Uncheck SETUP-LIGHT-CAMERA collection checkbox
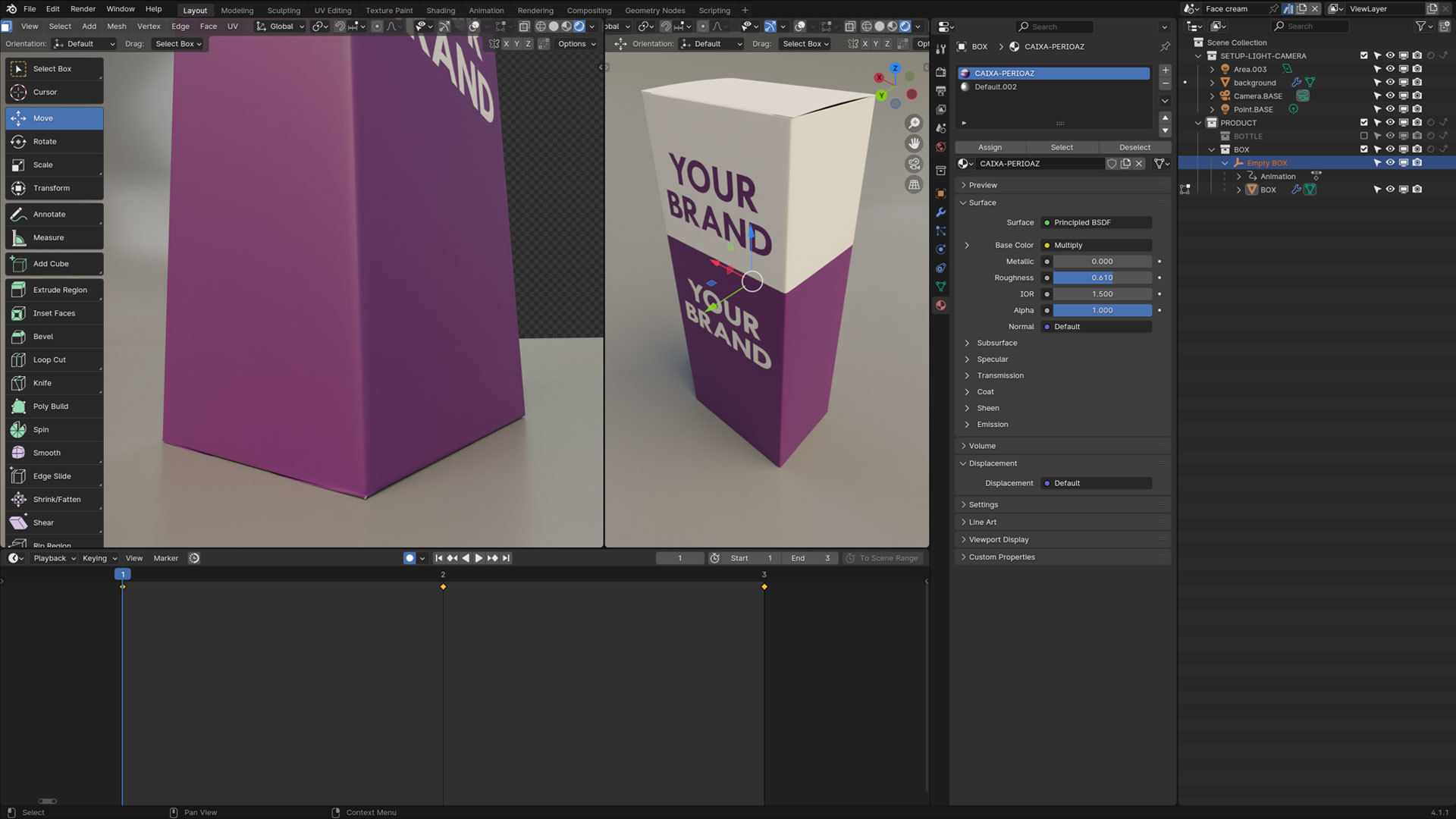 point(1364,56)
